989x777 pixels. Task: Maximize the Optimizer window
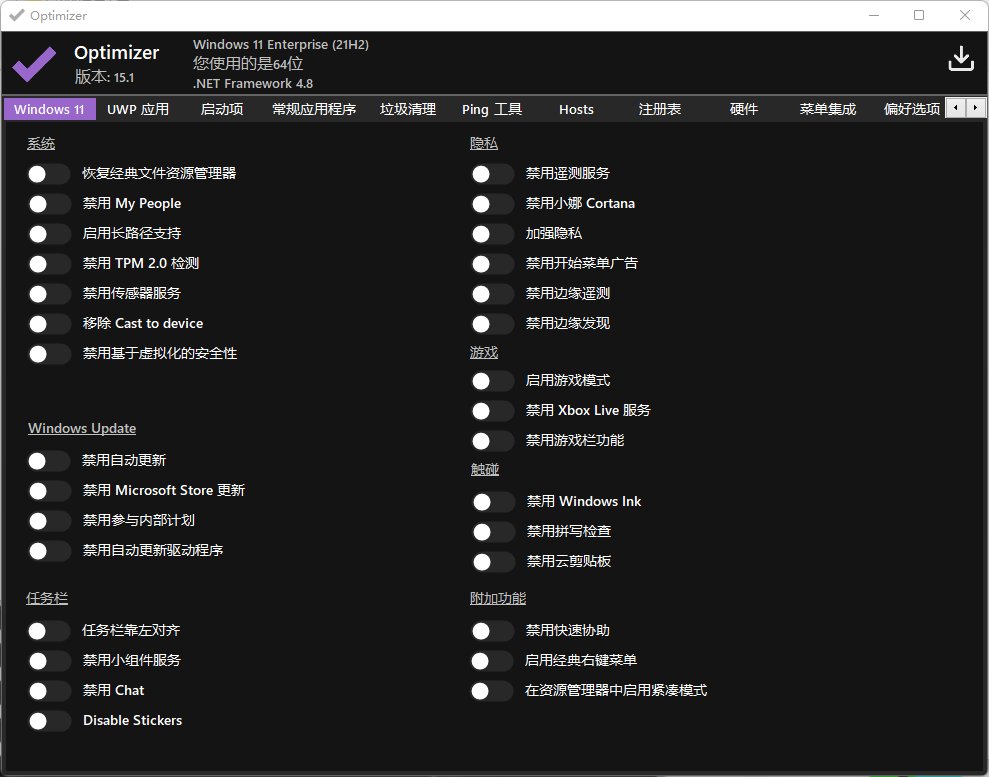pos(919,15)
